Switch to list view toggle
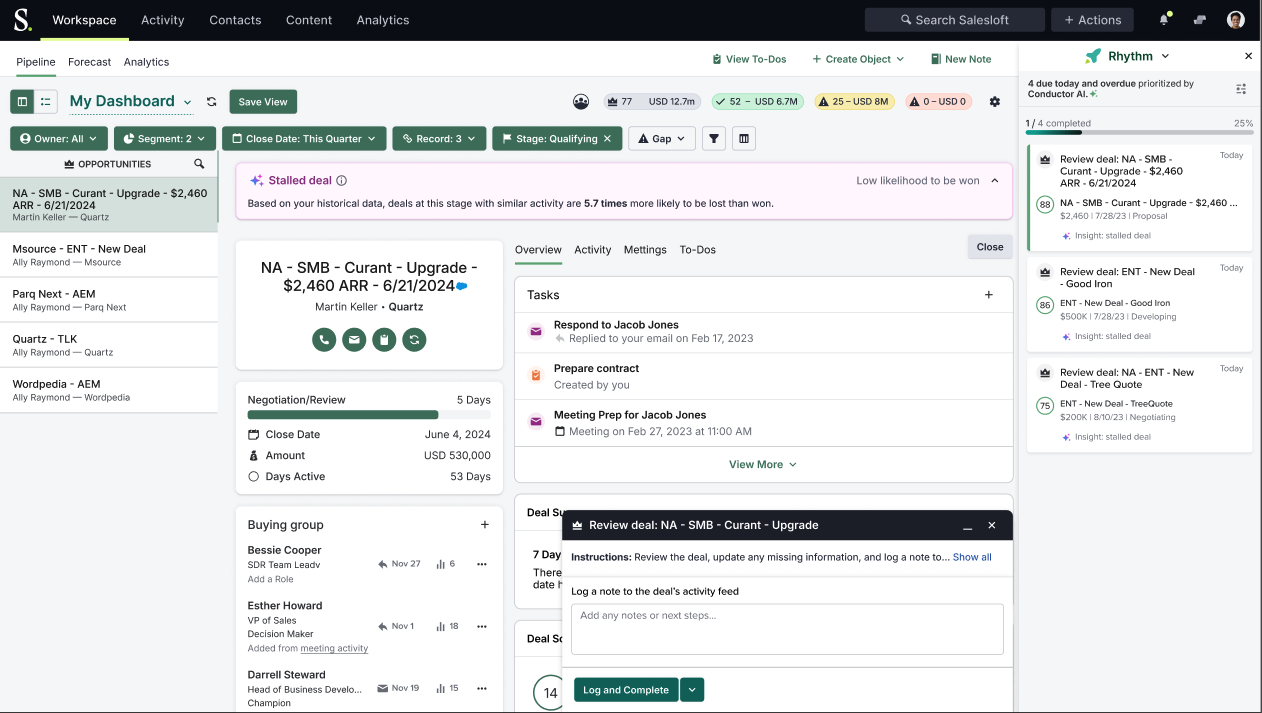The height and width of the screenshot is (713, 1262). point(46,101)
